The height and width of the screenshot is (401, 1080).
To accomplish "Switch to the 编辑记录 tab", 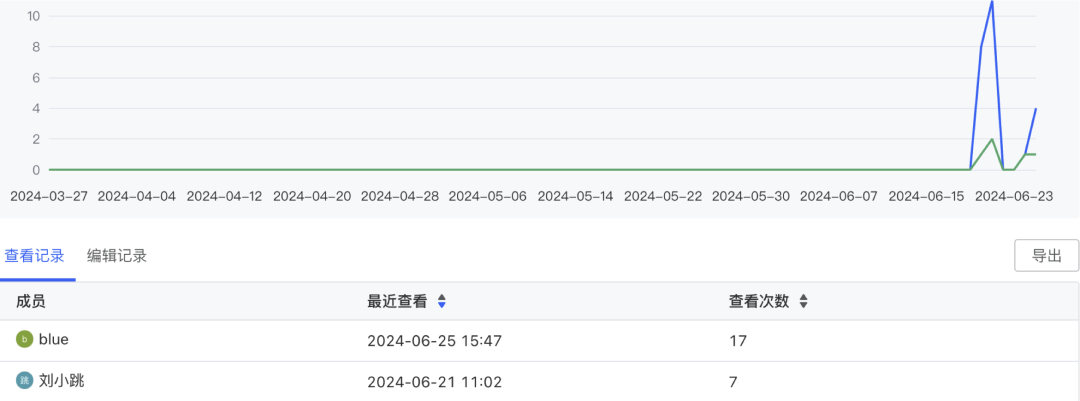I will [x=117, y=256].
